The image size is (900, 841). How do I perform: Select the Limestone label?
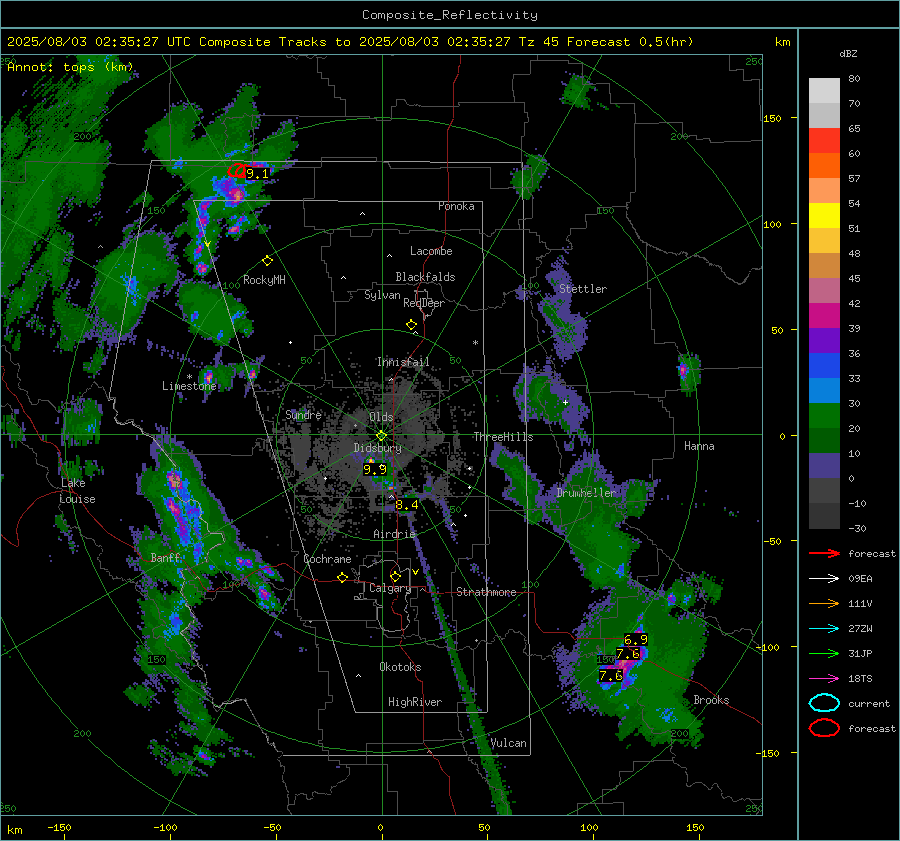[x=189, y=386]
